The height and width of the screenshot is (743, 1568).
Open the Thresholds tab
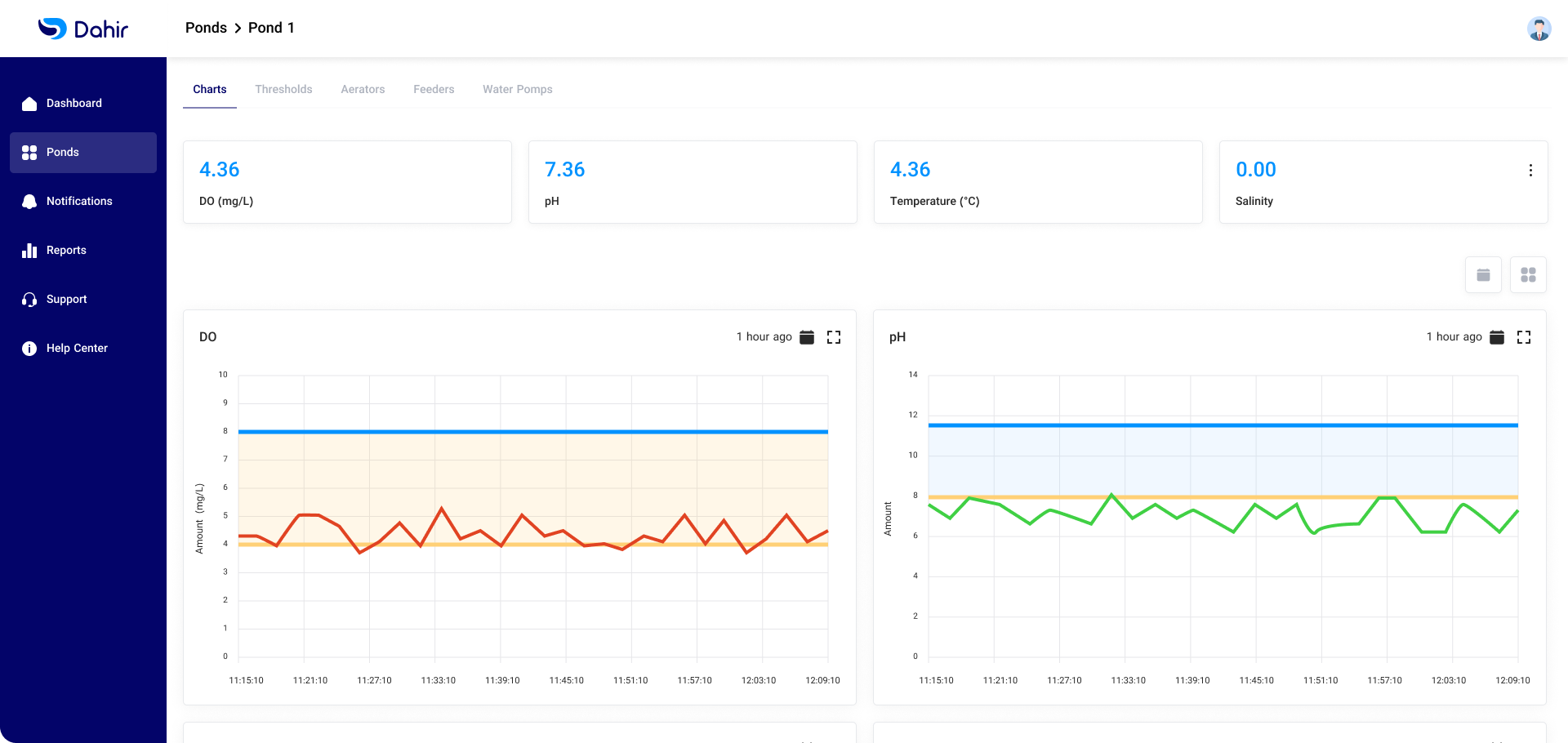tap(283, 89)
